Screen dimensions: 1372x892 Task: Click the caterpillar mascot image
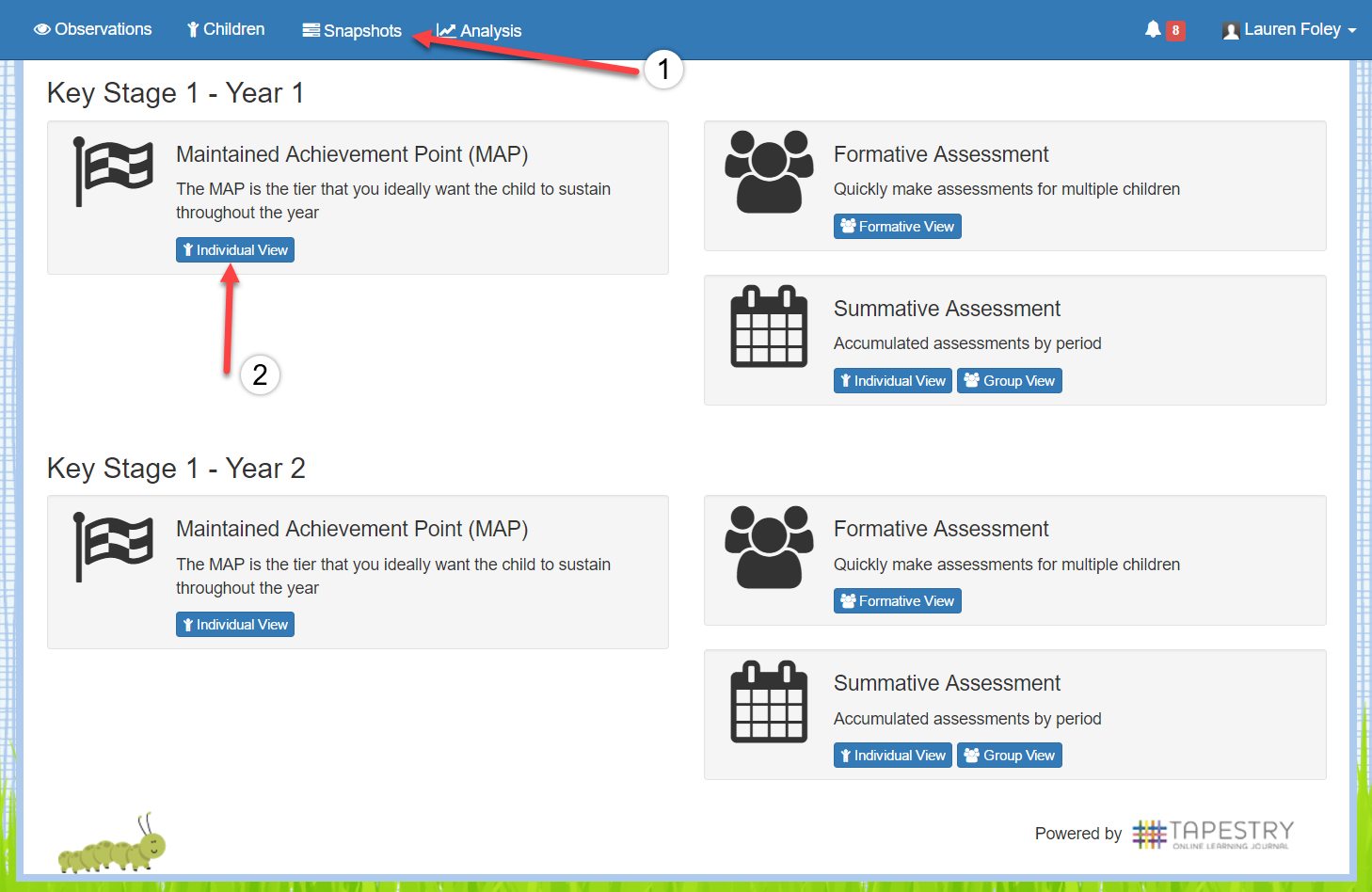click(112, 843)
